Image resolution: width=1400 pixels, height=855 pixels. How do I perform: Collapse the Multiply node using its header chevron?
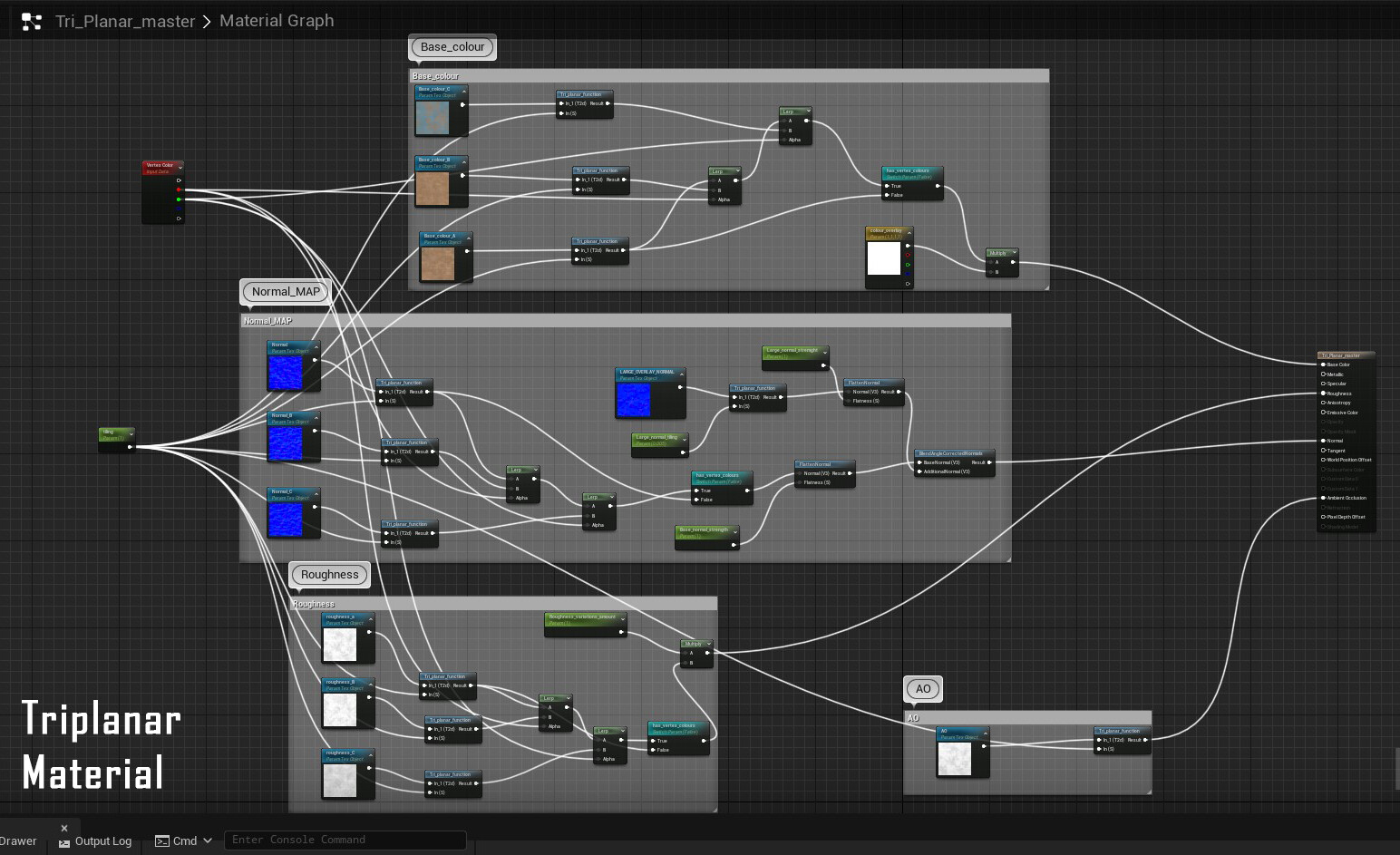click(1015, 252)
